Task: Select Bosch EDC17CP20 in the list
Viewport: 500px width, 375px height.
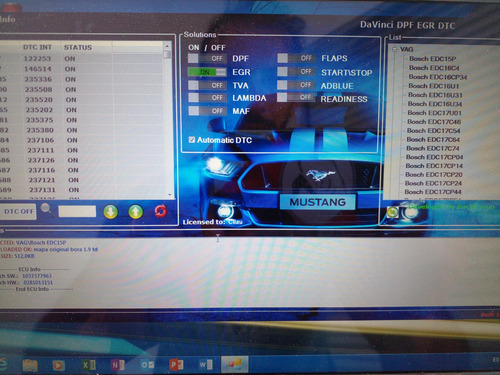Action: click(434, 175)
